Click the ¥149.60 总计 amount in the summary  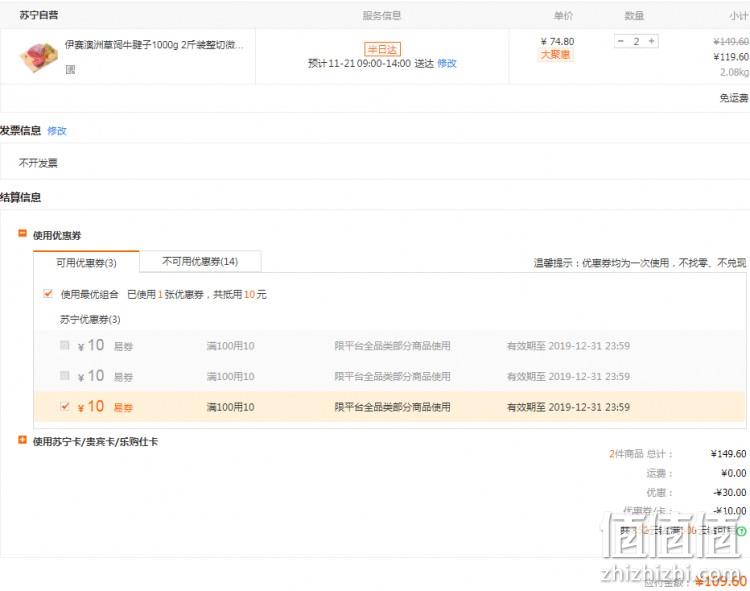click(728, 454)
